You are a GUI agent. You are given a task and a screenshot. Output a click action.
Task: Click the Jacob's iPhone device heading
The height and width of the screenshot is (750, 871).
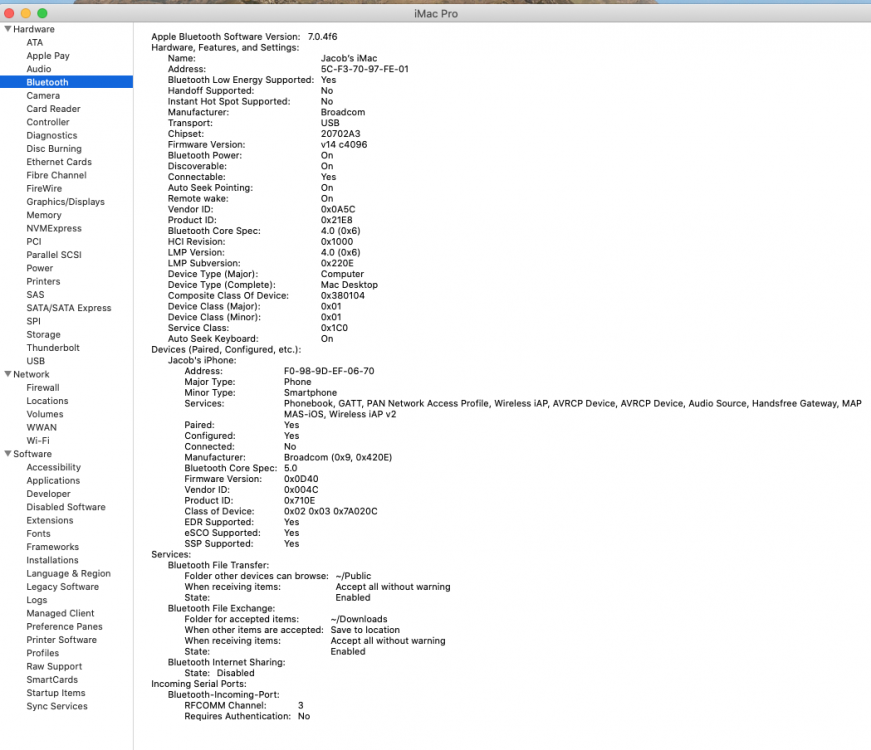(202, 360)
